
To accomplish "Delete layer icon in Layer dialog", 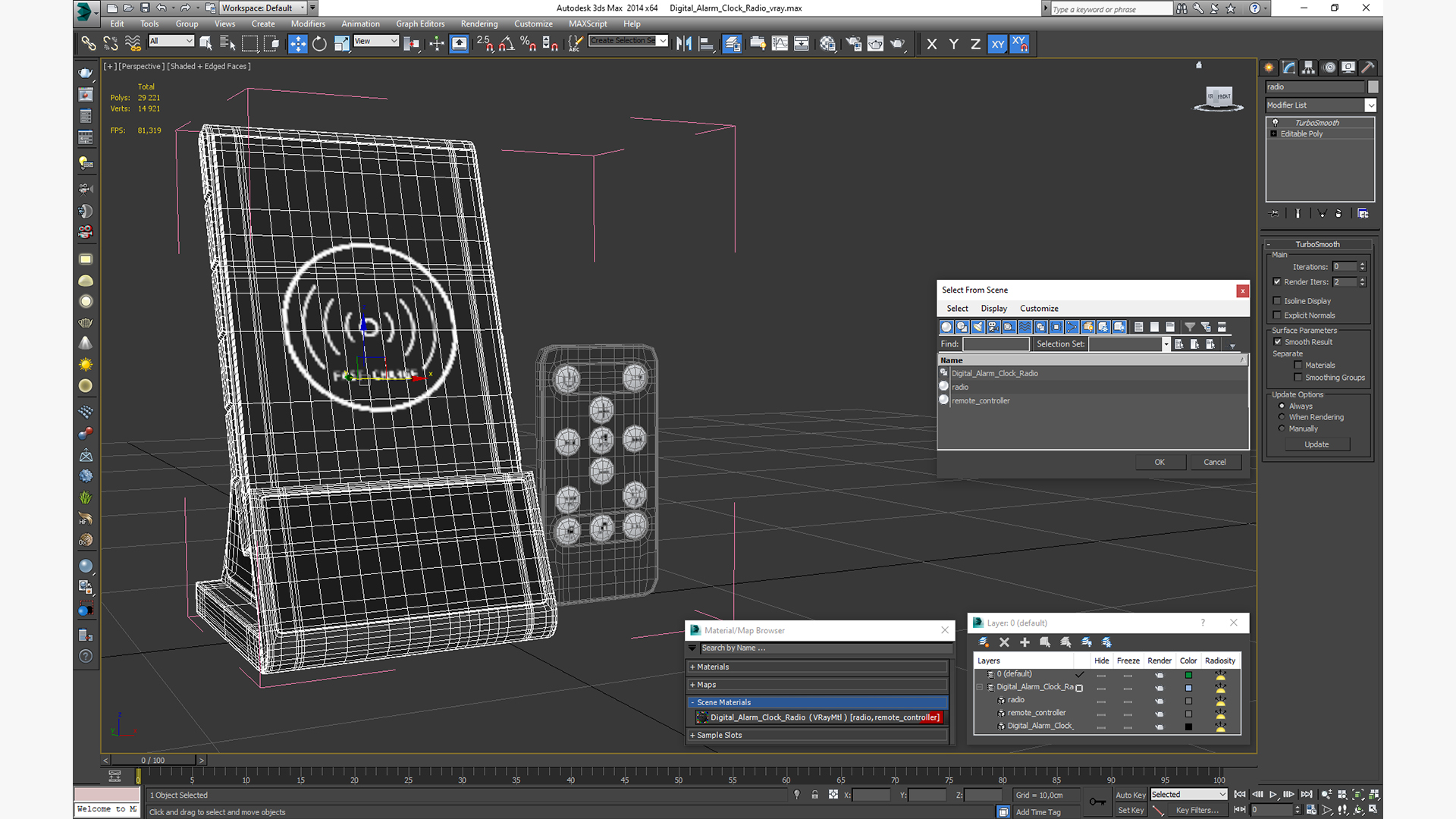I will (x=1004, y=642).
